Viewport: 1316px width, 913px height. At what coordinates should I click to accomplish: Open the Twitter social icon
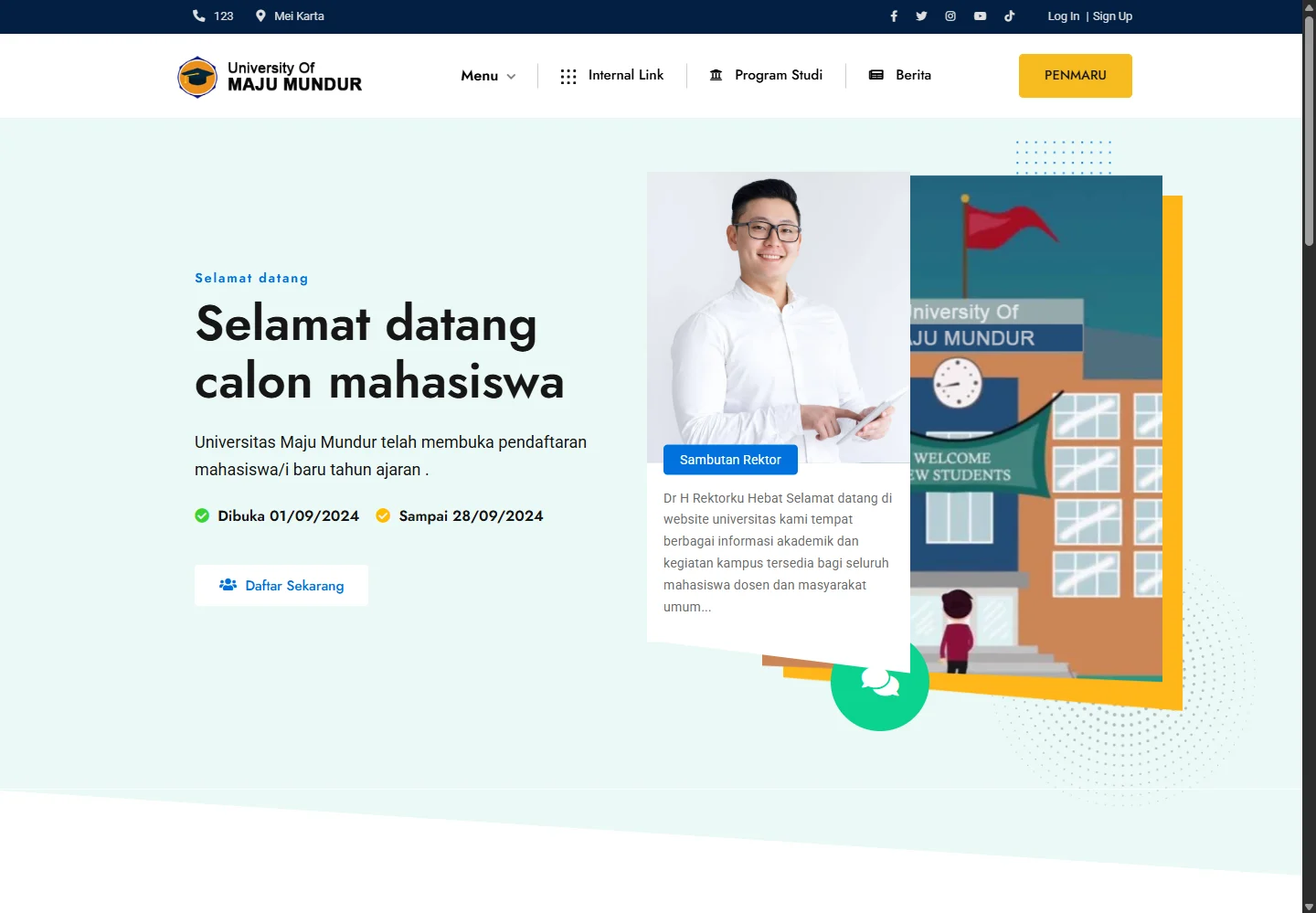click(x=921, y=16)
